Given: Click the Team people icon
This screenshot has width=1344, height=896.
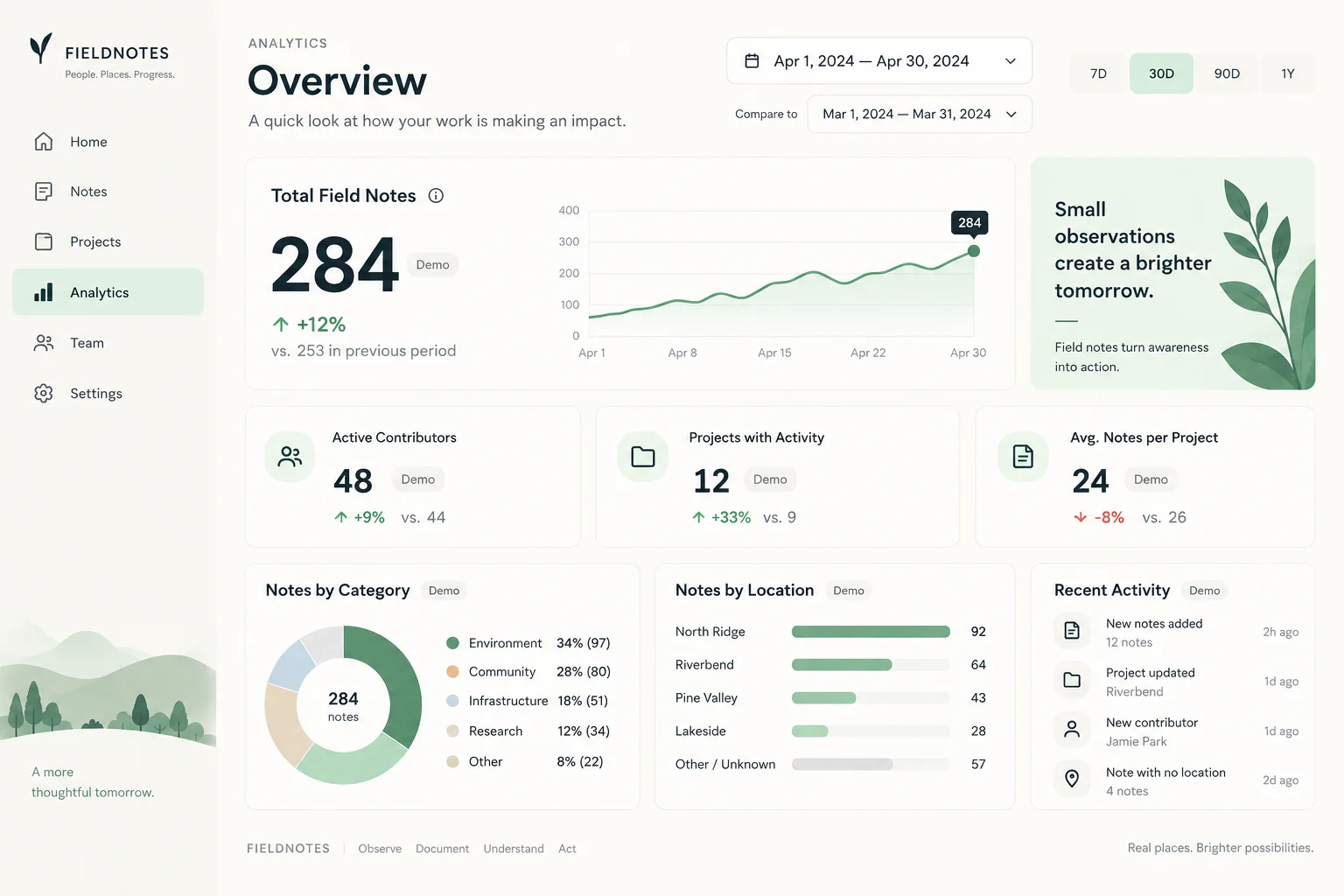Looking at the screenshot, I should (44, 343).
